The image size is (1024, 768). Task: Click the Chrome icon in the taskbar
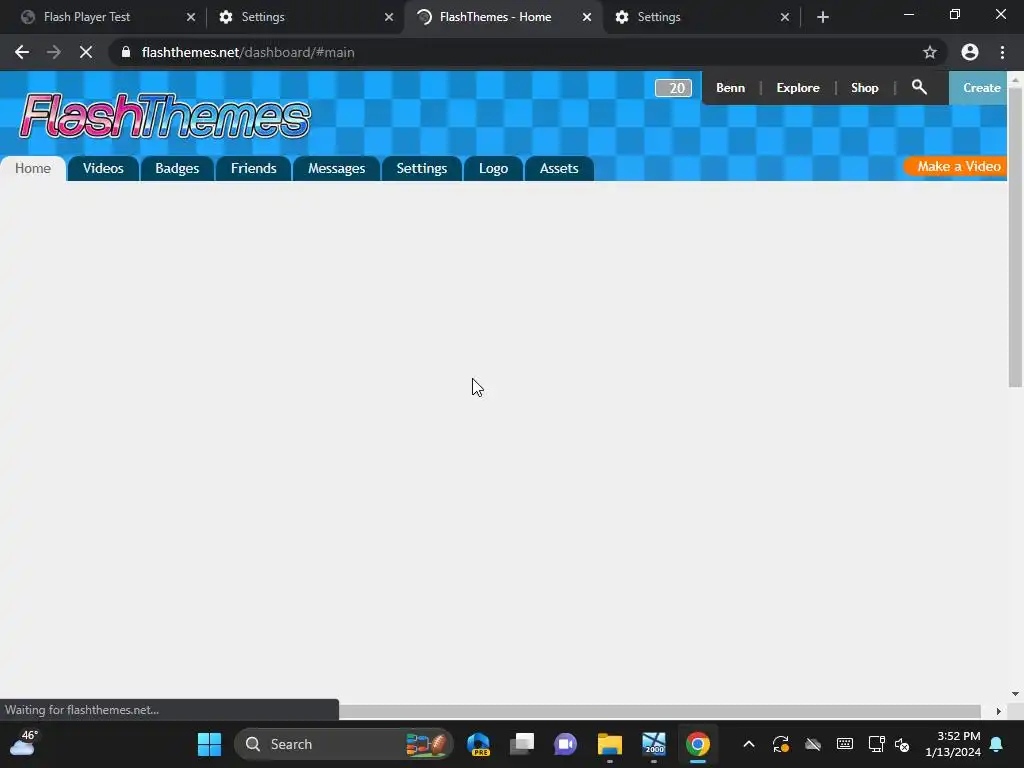697,744
